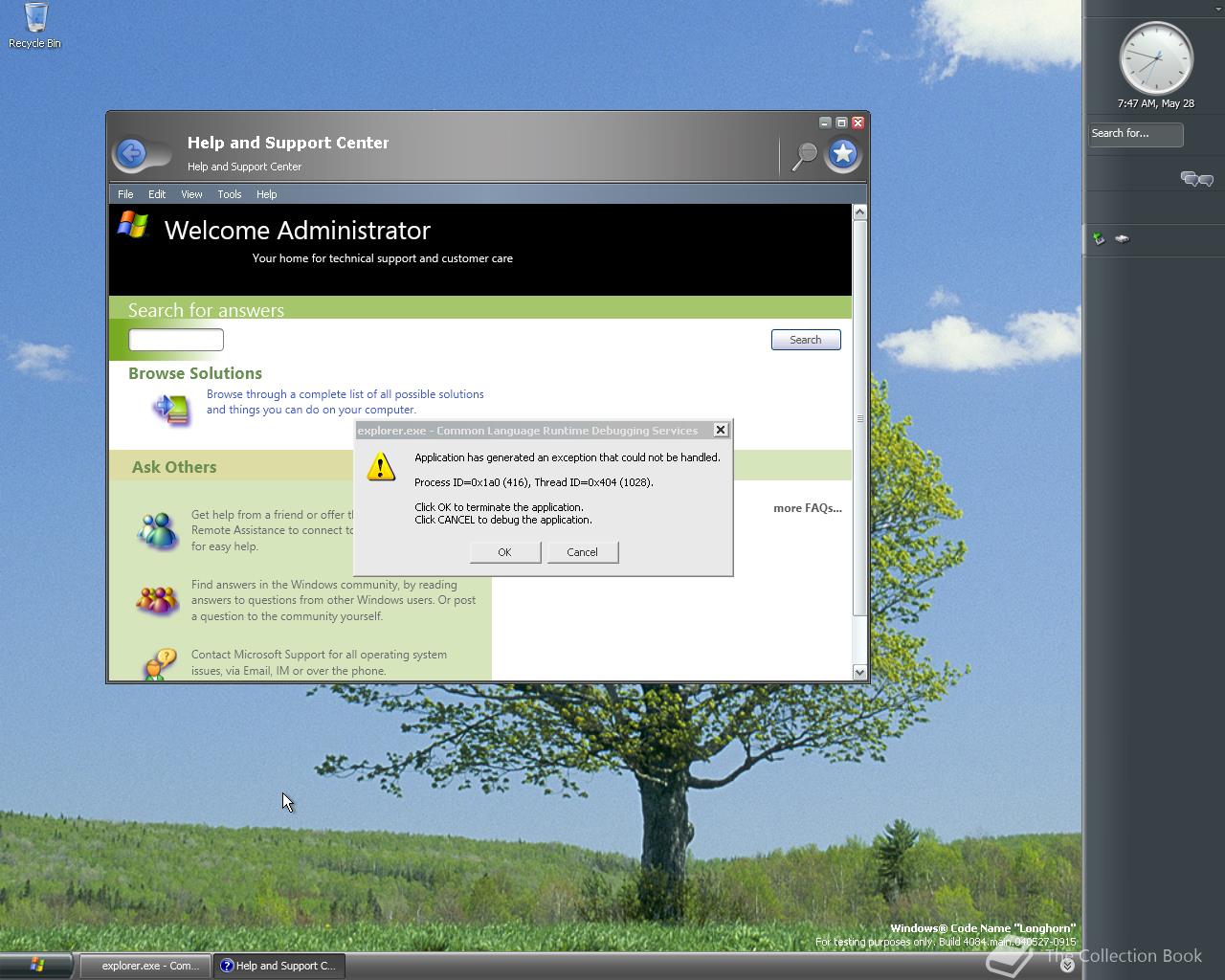Screen dimensions: 1225x980
Task: Click the Windows flag logo beside Welcome
Action: (x=133, y=225)
